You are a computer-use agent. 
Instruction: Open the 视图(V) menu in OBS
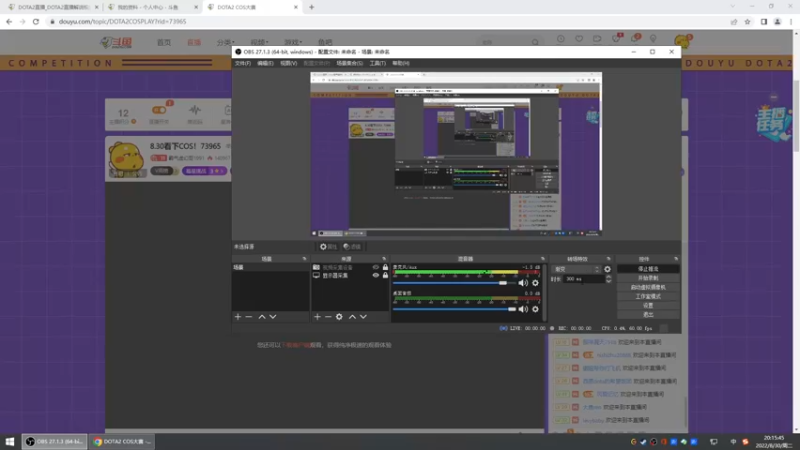(x=289, y=63)
